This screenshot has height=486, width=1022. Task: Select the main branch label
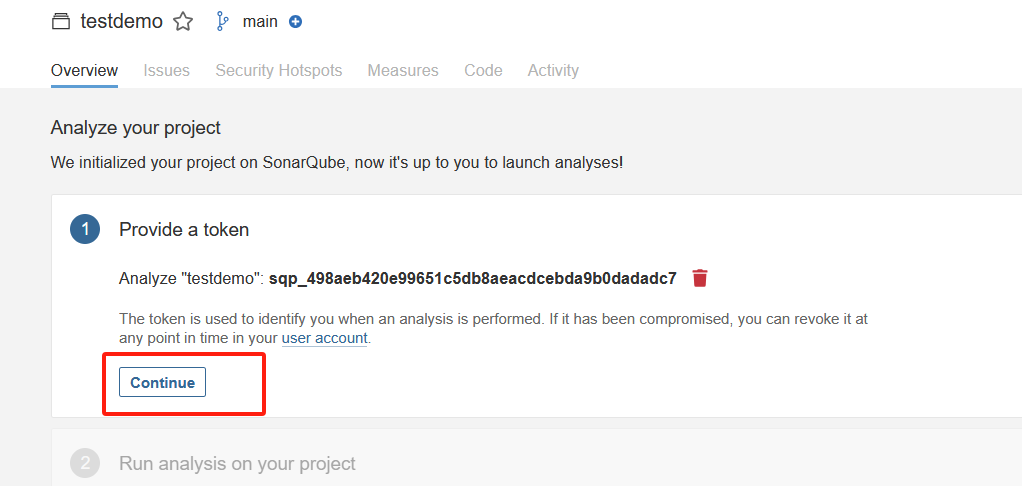260,22
